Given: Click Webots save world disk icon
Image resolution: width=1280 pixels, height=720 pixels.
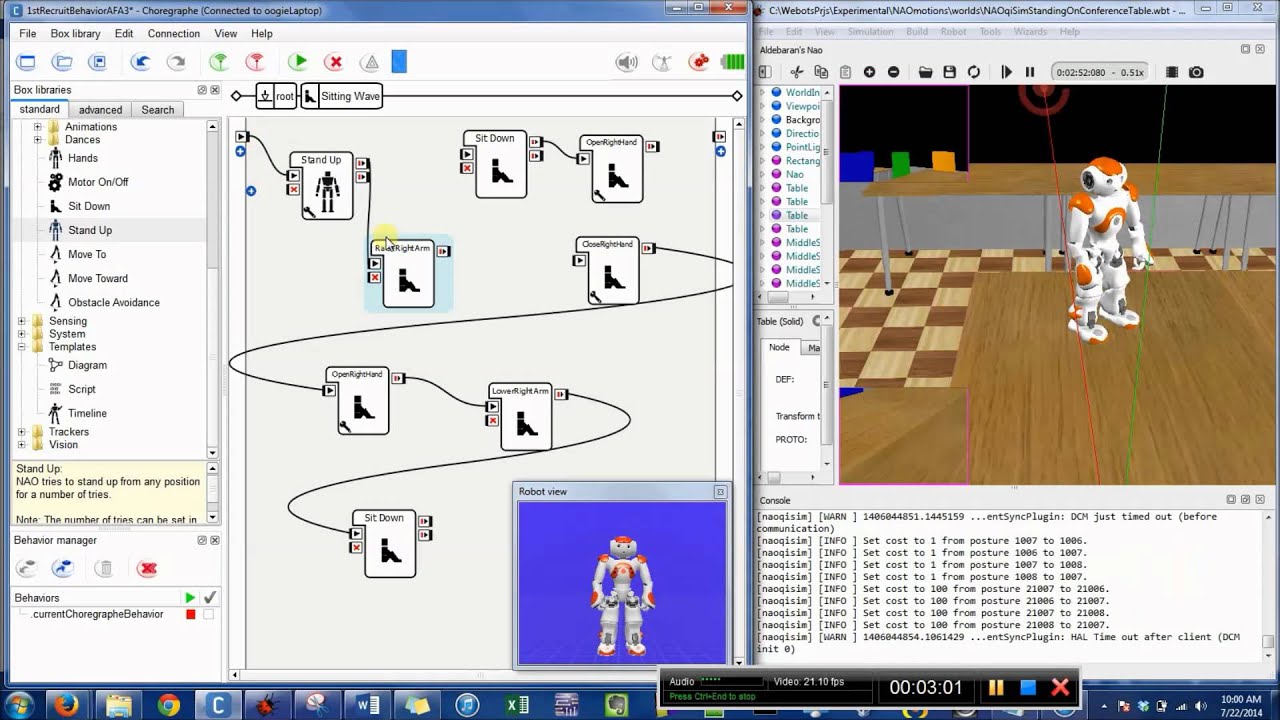Looking at the screenshot, I should click(x=950, y=72).
